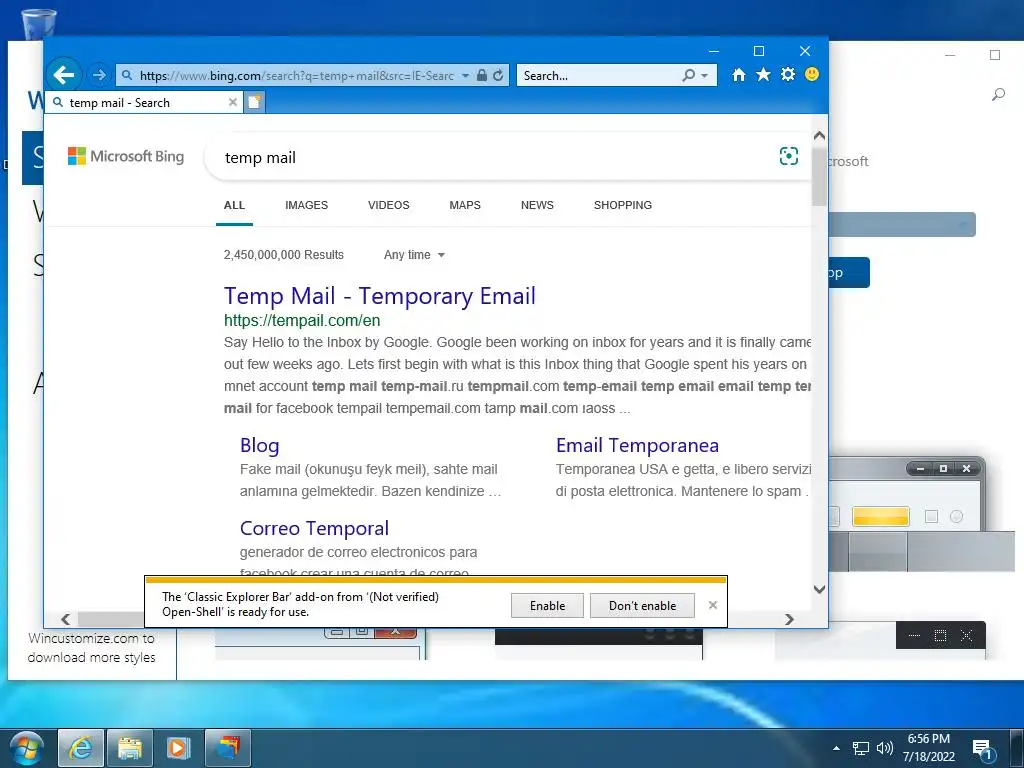Click the Microsoft Bing logo
The image size is (1024, 768).
click(126, 156)
